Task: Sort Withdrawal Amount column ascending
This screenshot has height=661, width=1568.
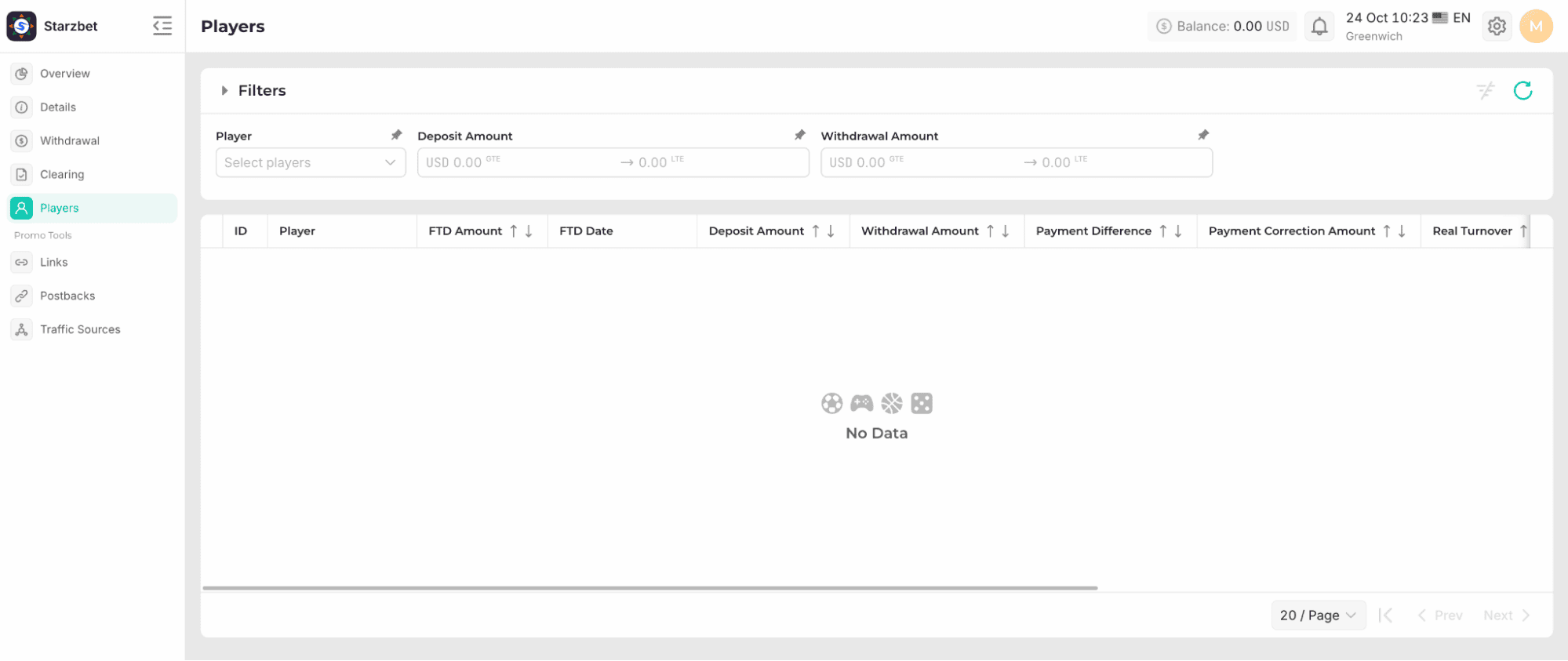Action: tap(991, 231)
